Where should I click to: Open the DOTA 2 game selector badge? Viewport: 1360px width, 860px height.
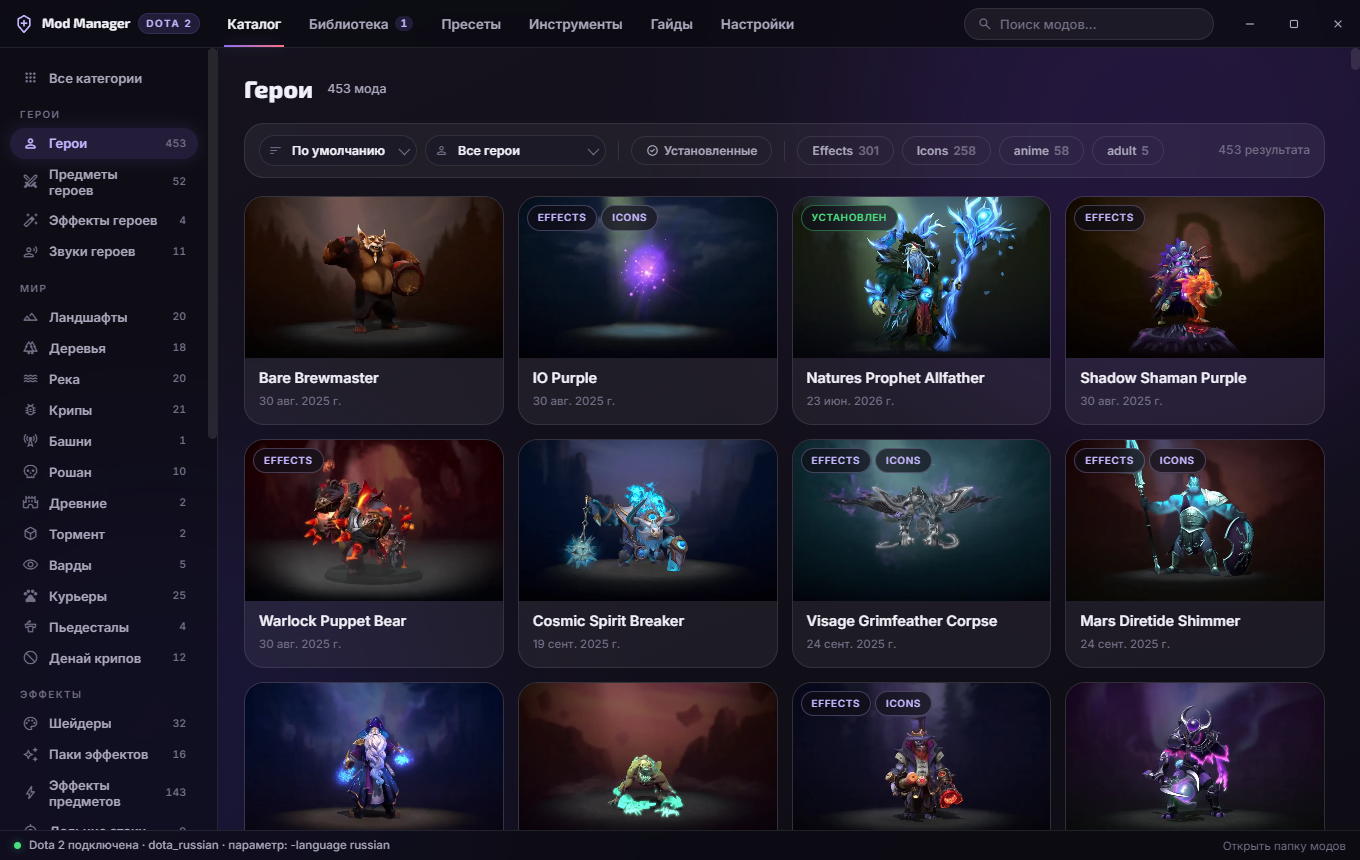click(x=169, y=24)
